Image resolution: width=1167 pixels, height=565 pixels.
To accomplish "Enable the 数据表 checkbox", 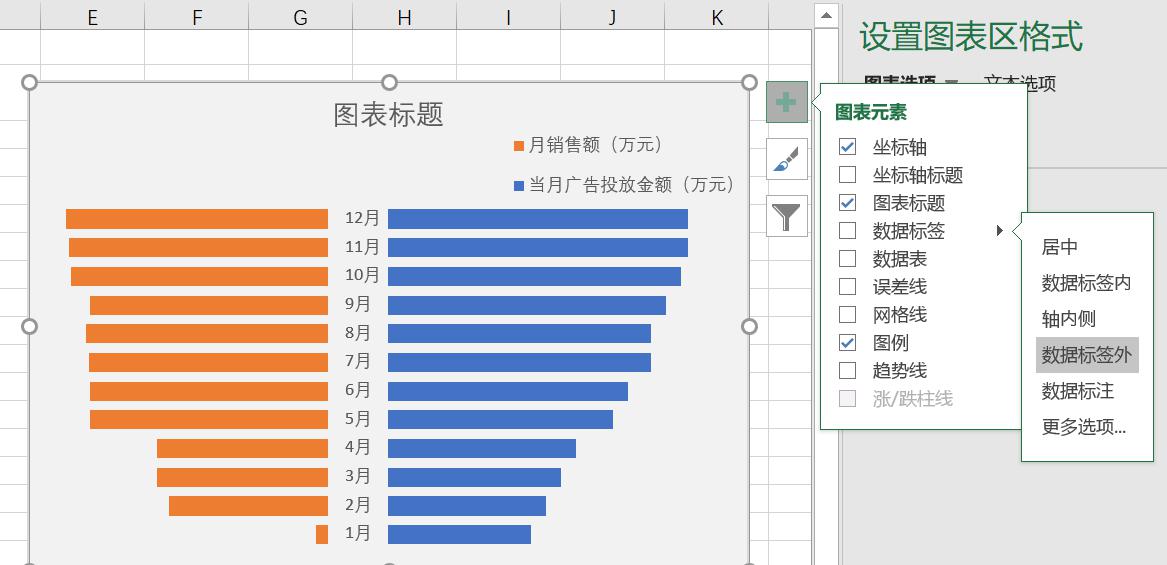I will (847, 258).
